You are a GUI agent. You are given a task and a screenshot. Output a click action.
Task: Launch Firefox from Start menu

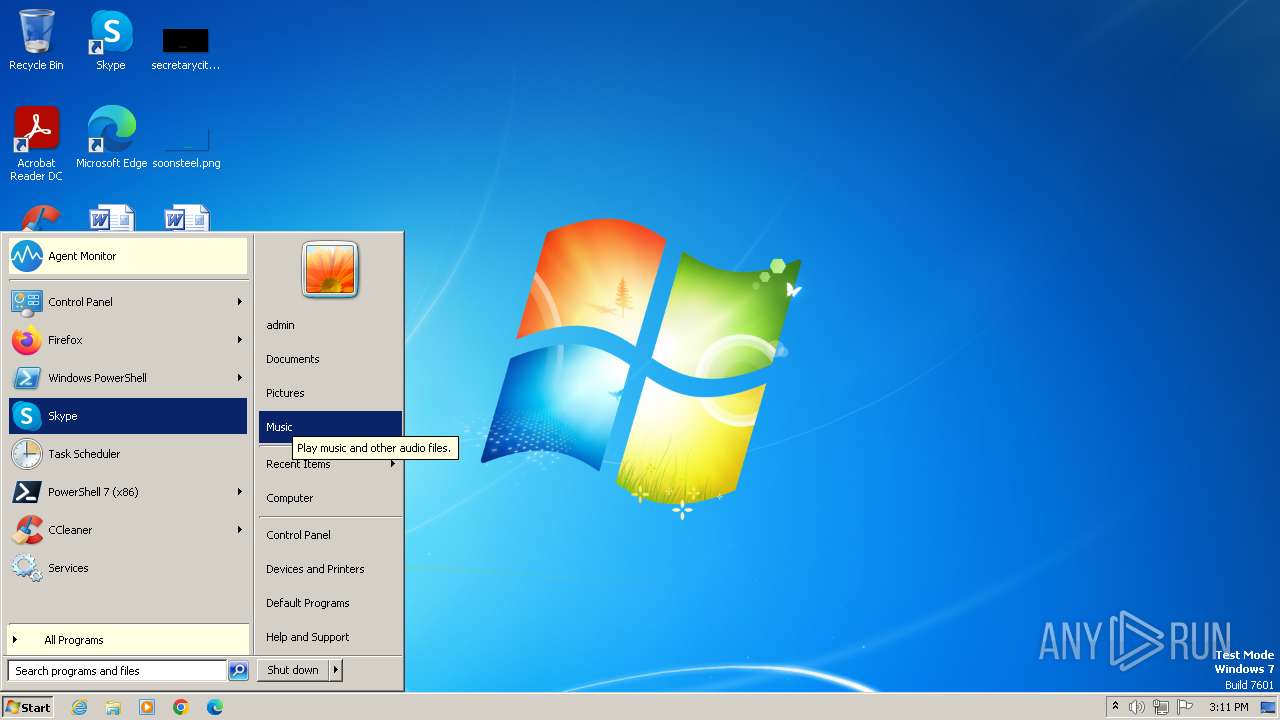tap(128, 340)
